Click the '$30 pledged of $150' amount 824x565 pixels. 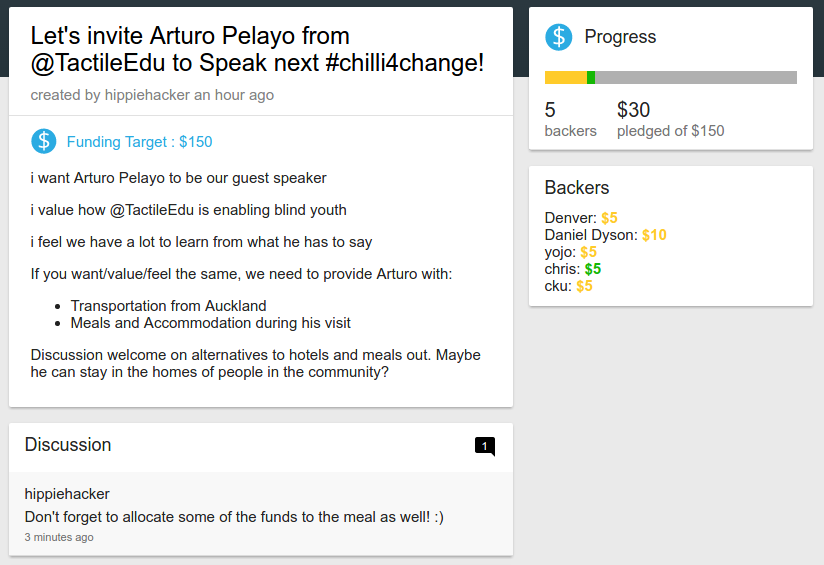[670, 119]
